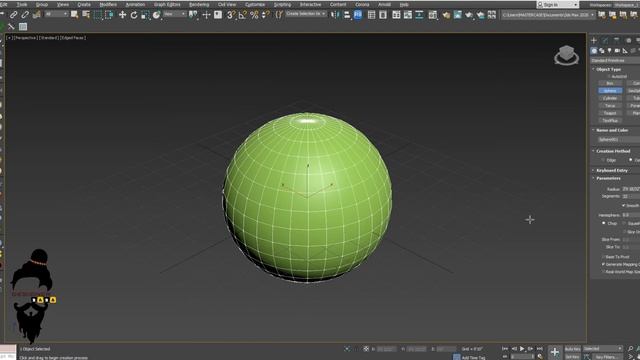
Task: Click the Cylinder primitive button
Action: point(610,98)
